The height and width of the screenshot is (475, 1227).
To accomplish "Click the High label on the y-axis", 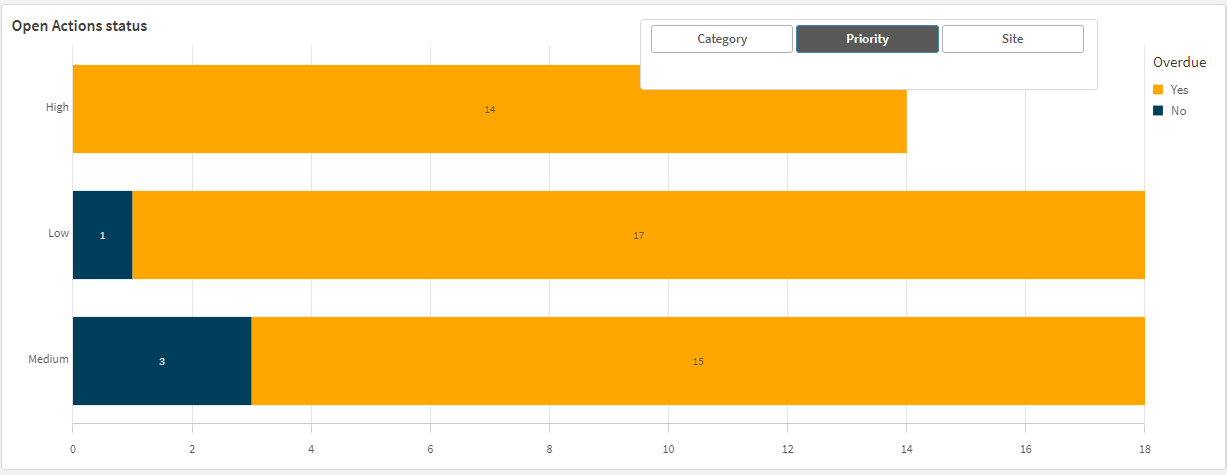I will point(57,107).
